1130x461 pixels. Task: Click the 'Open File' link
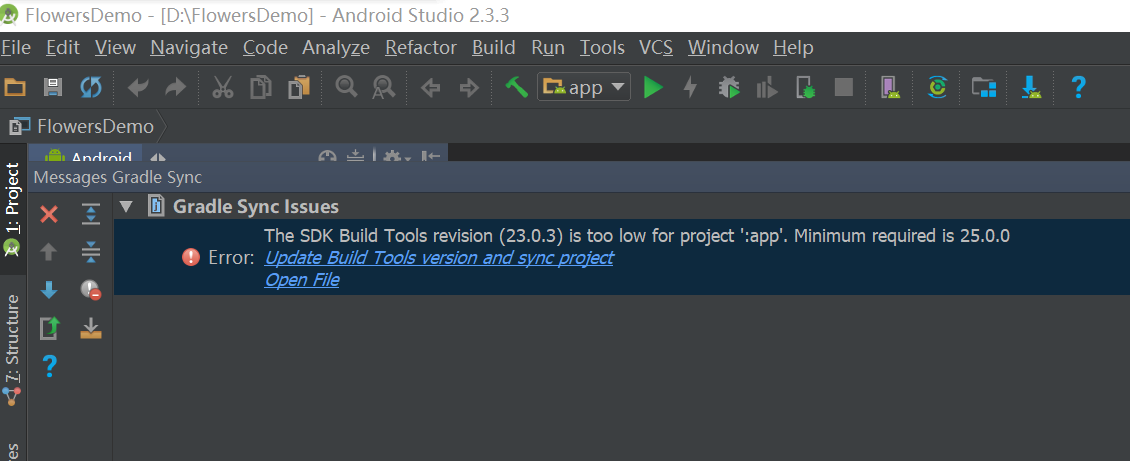coord(302,280)
